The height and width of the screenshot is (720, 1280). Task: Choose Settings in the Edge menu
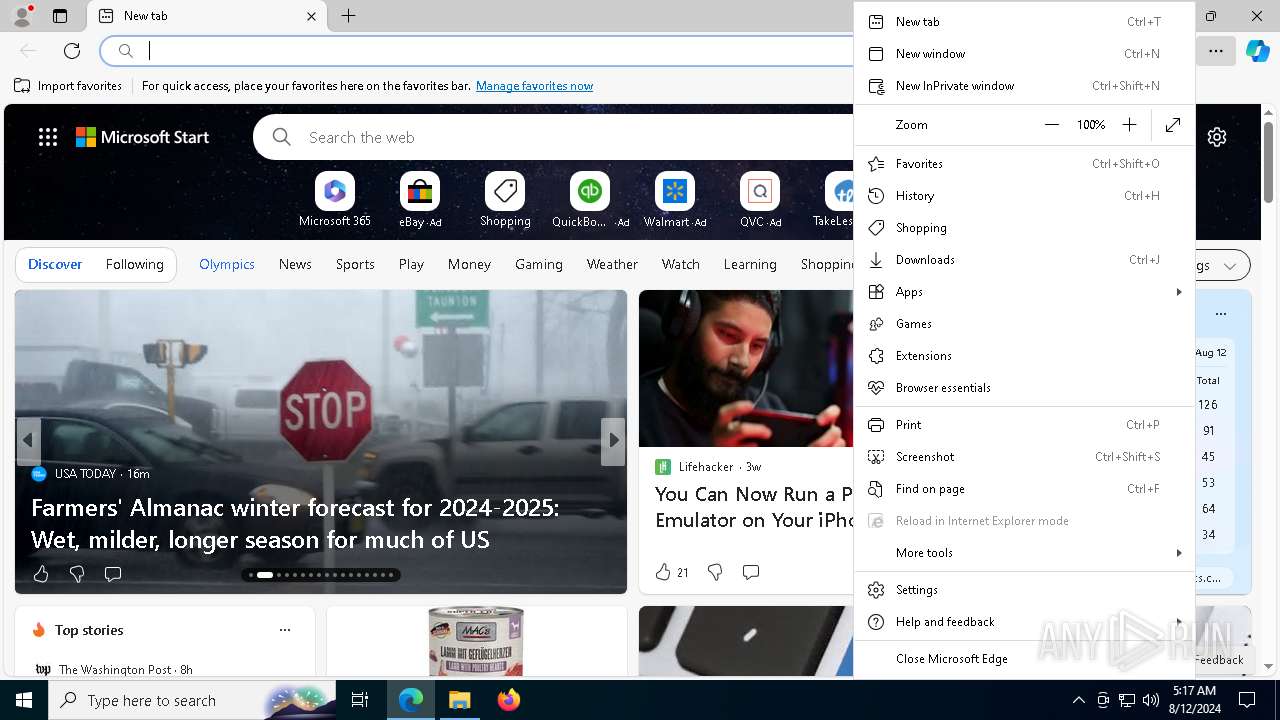click(1024, 590)
